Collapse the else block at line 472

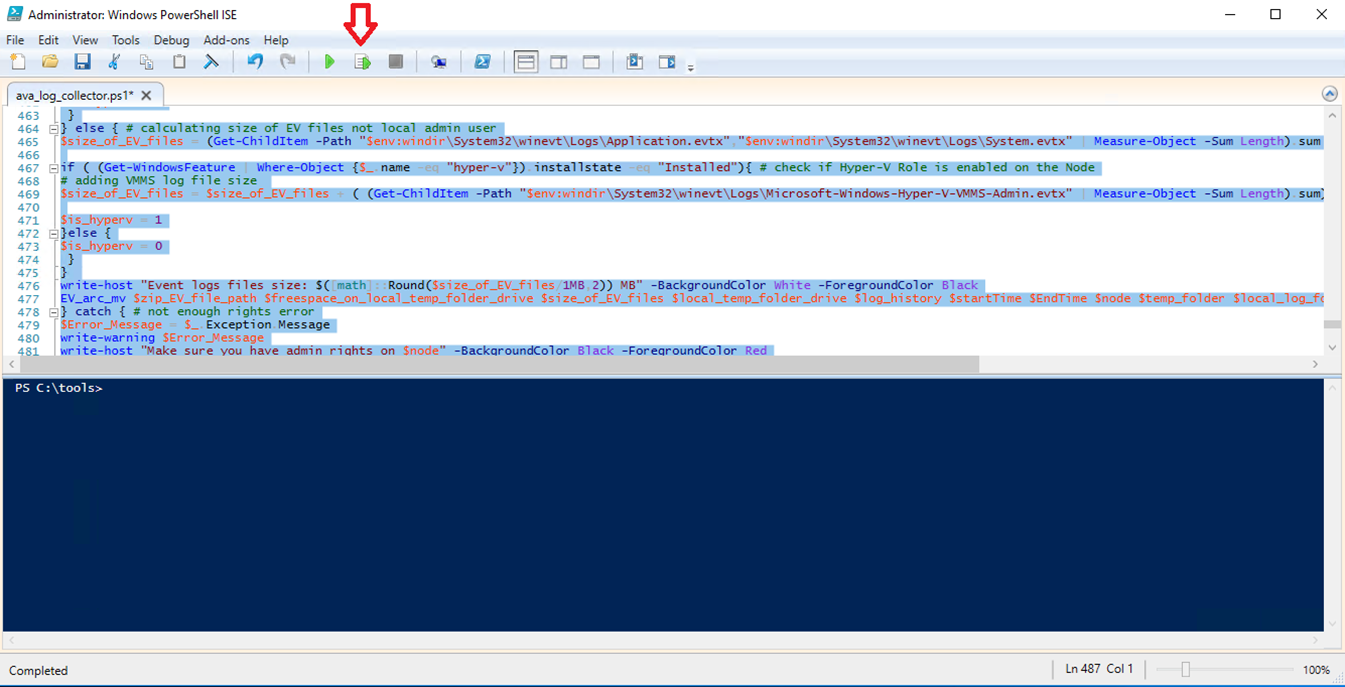[53, 233]
